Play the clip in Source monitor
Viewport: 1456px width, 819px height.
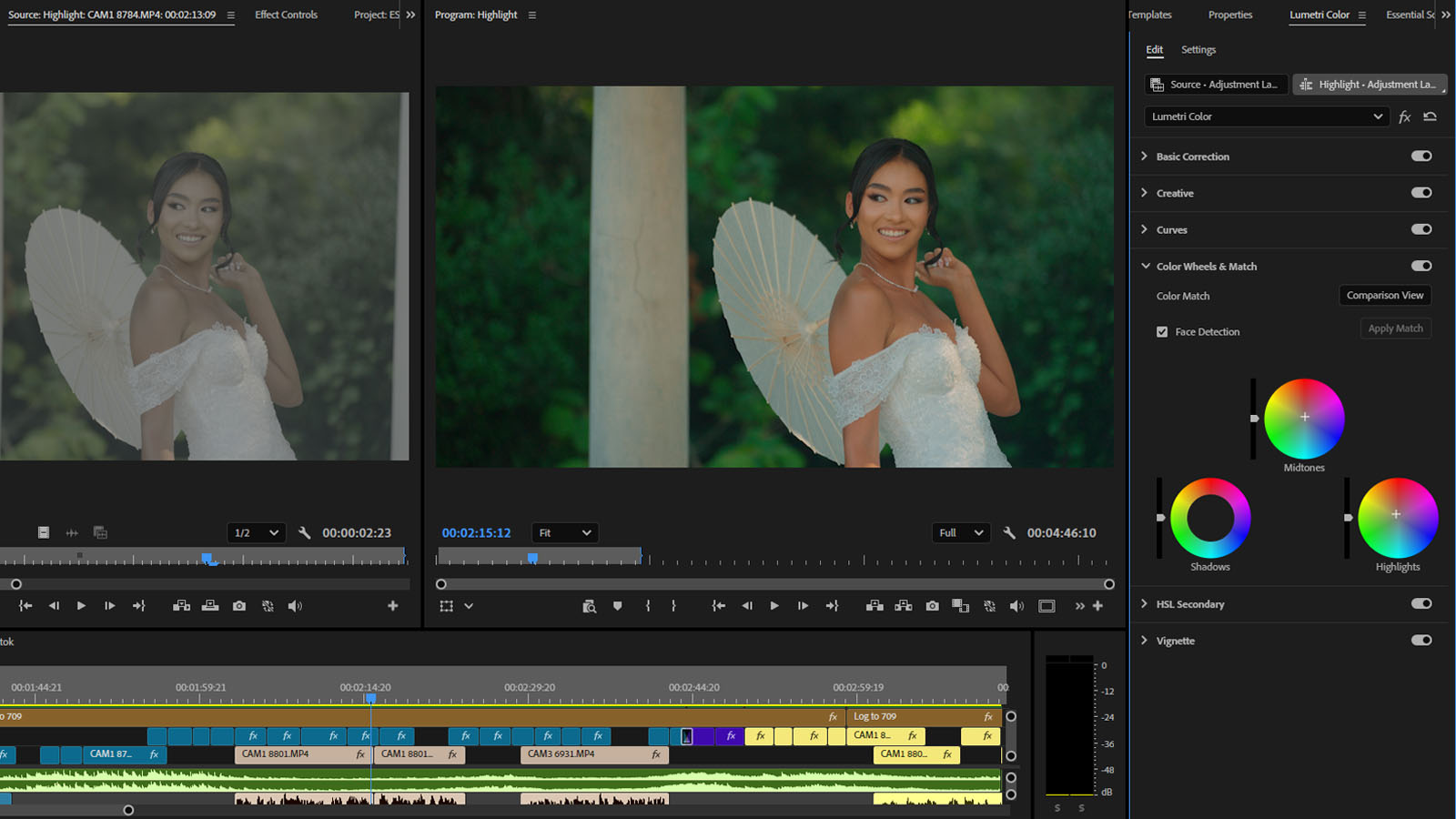[x=81, y=606]
